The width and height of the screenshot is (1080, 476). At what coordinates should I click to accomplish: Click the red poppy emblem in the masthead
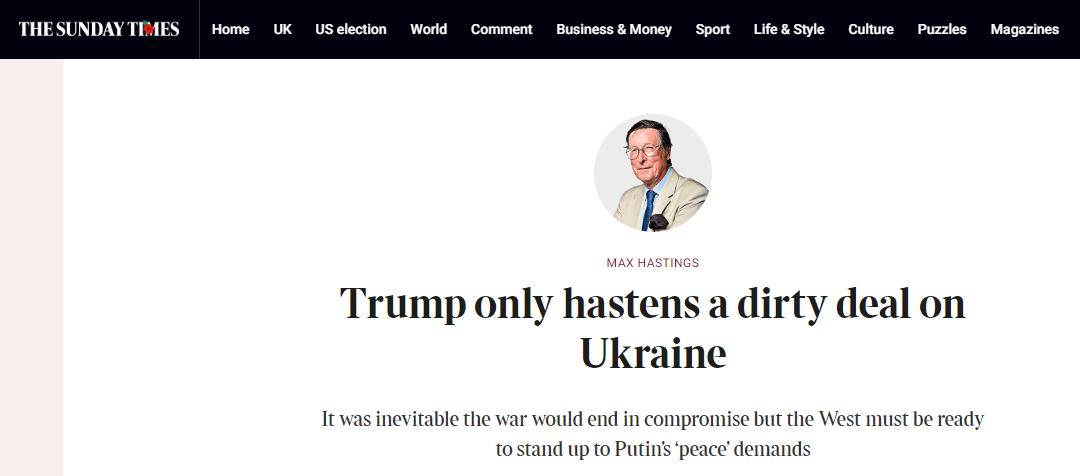pos(148,29)
